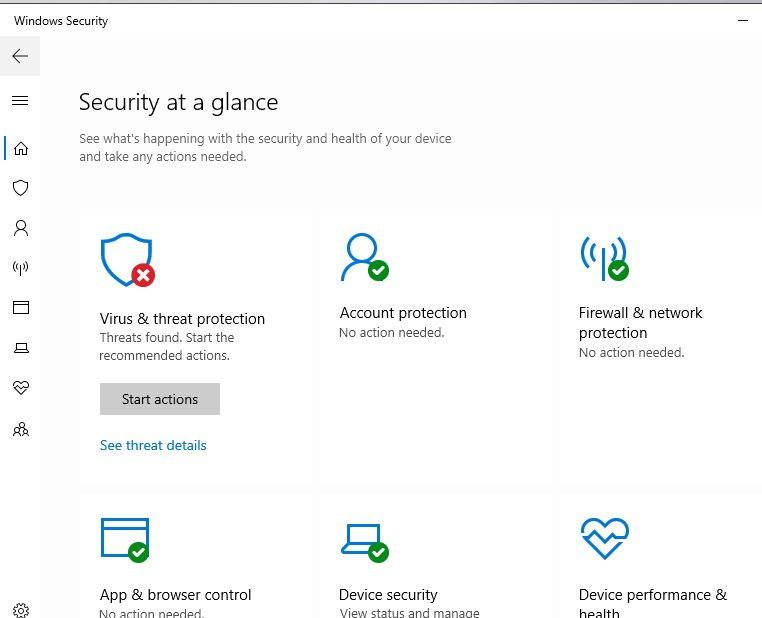Click 'No action needed.' under Firewall & network protection
This screenshot has height=618, width=762.
tap(631, 353)
